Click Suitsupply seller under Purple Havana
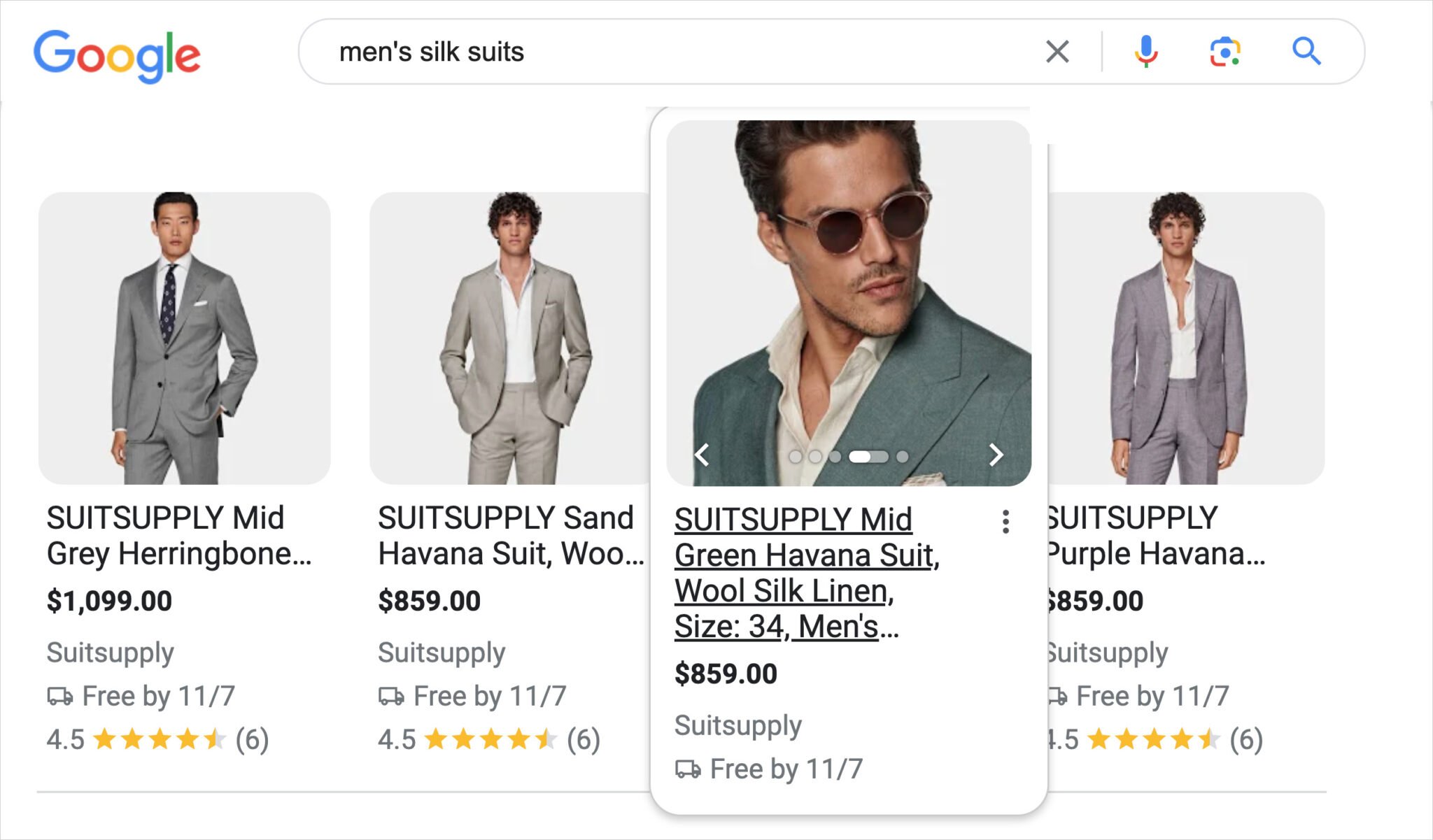The image size is (1433, 840). [x=1108, y=653]
